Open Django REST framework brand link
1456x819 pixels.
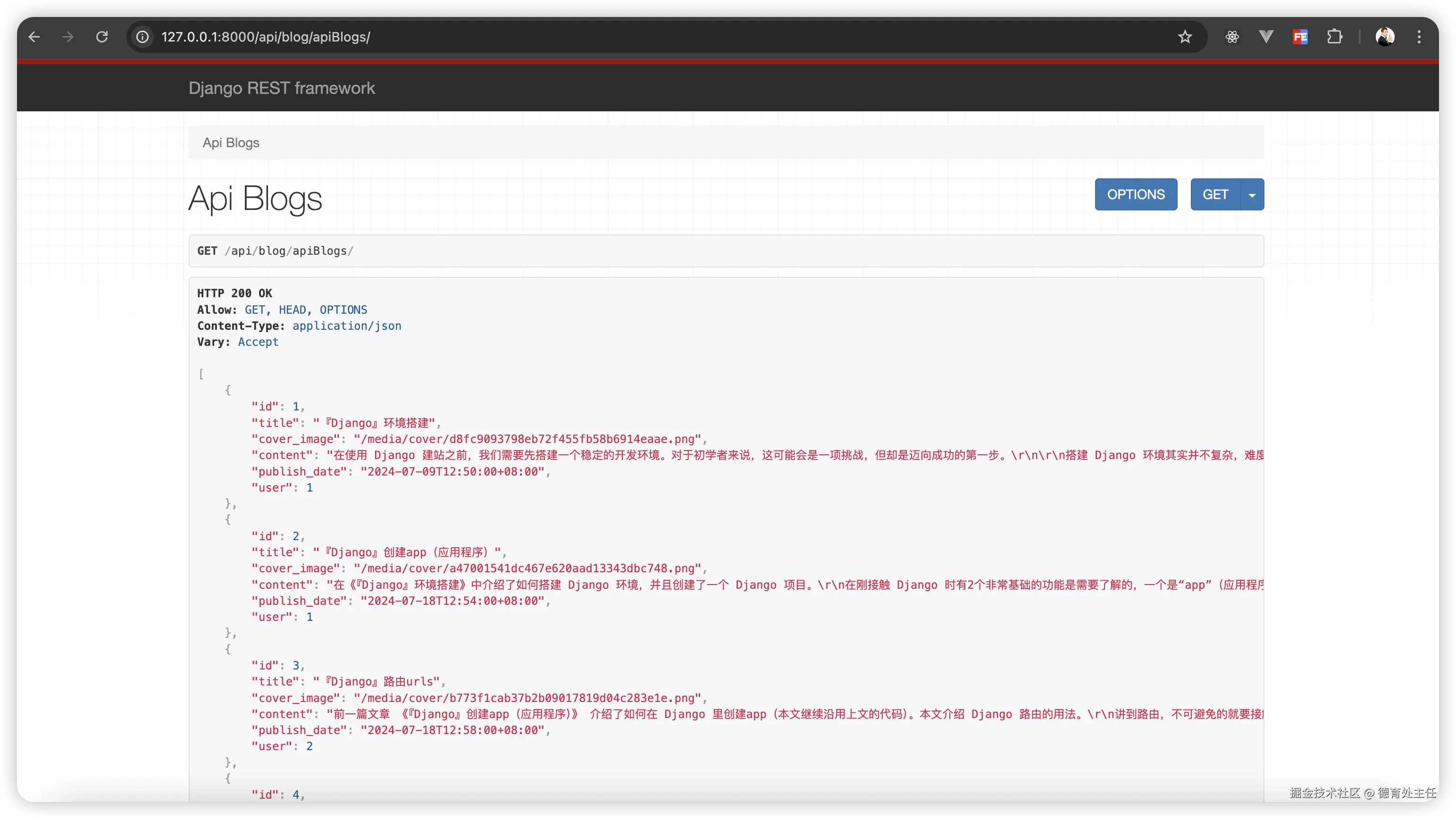pyautogui.click(x=282, y=88)
